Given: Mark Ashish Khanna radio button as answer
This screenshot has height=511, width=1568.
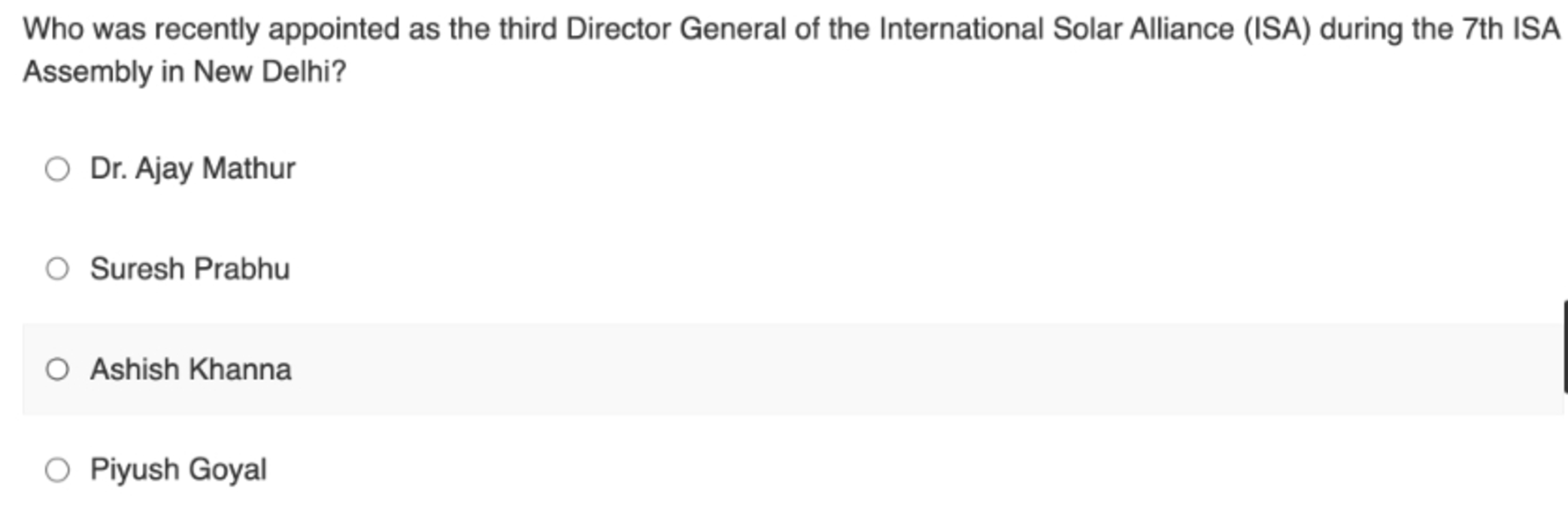Looking at the screenshot, I should pos(57,369).
